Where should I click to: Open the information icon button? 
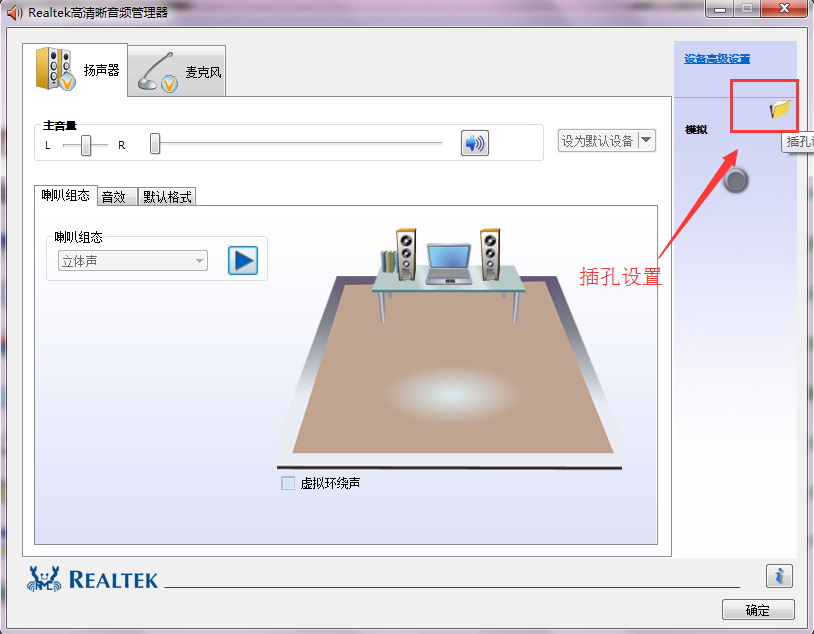coord(779,576)
